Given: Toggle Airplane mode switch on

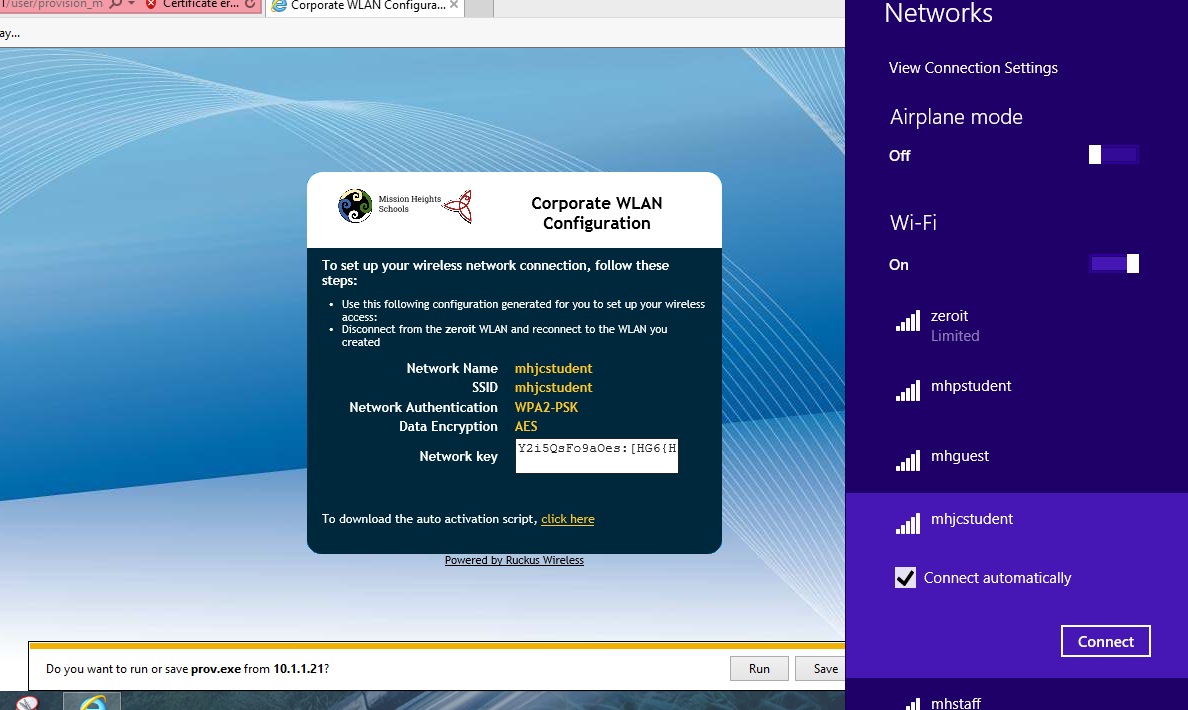Looking at the screenshot, I should point(1114,155).
